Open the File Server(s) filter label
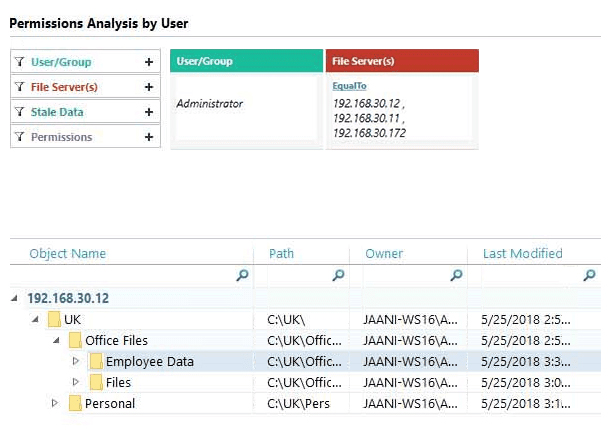 (64, 87)
